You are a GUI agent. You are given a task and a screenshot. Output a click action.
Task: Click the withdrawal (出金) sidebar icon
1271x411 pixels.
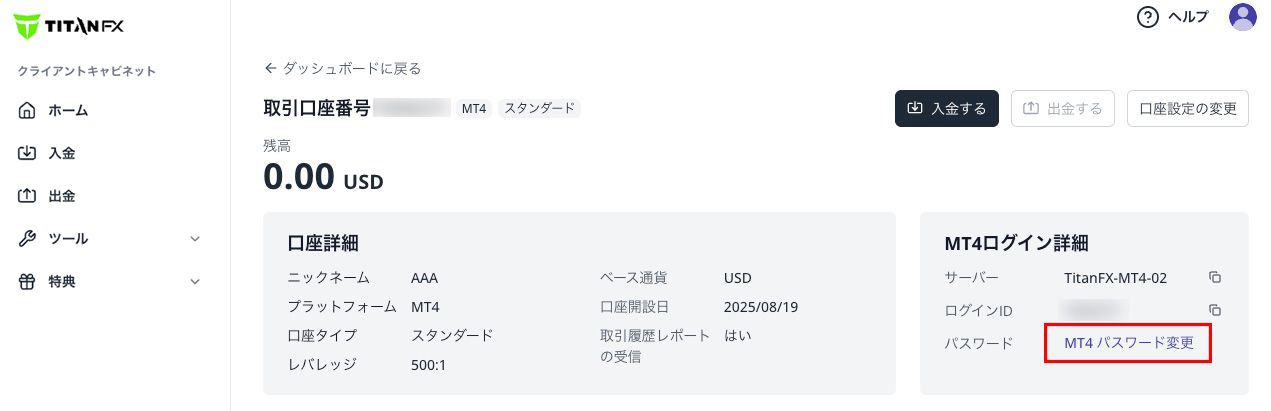click(x=28, y=196)
